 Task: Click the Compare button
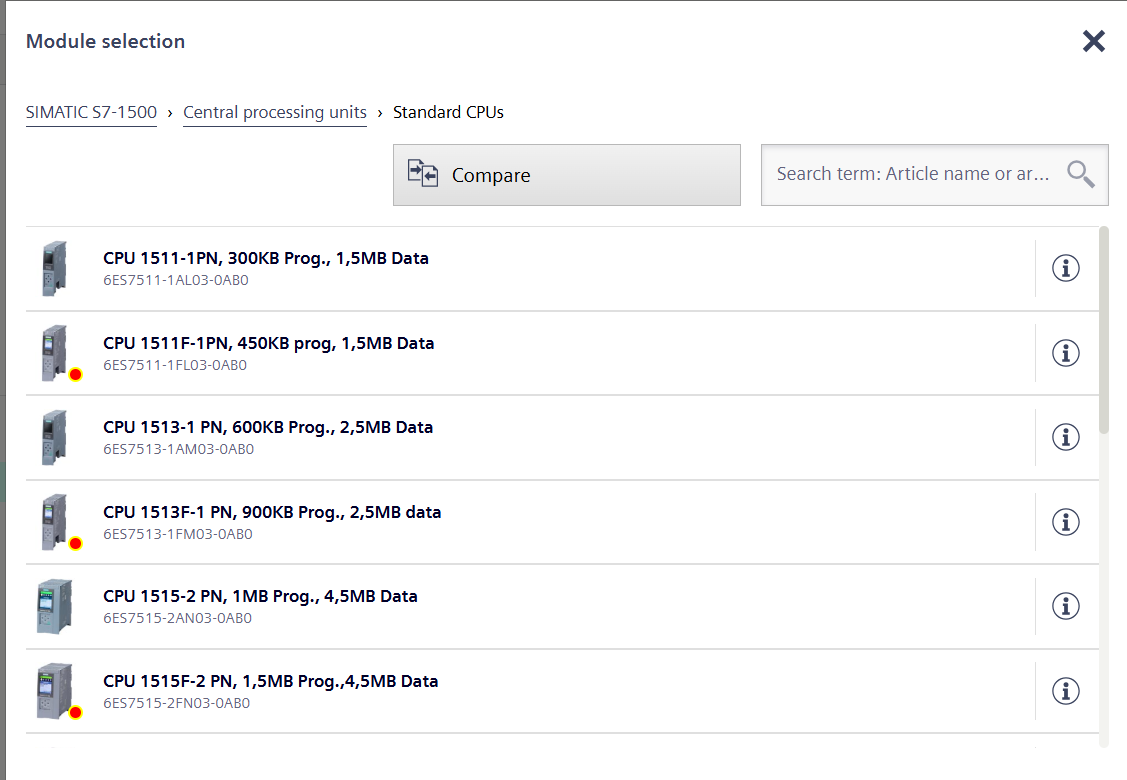click(566, 175)
